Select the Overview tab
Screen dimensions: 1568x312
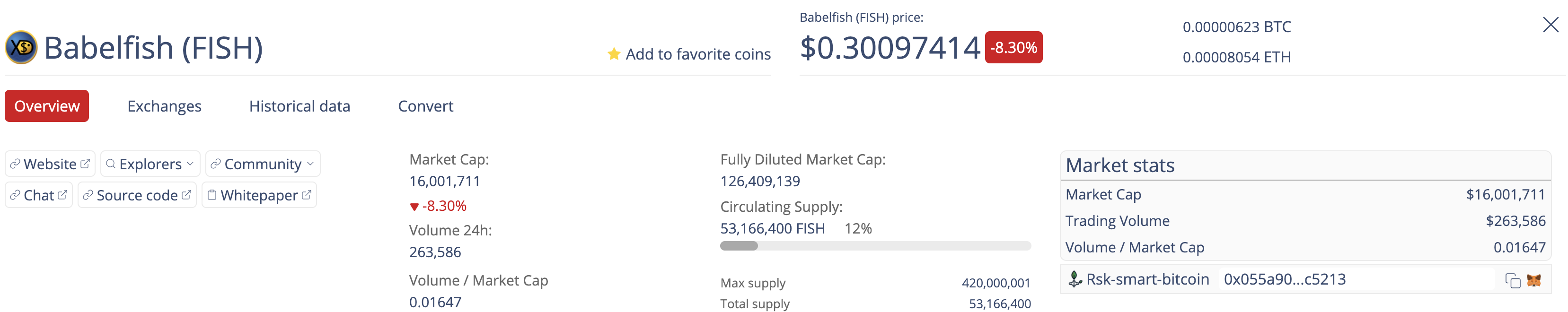pos(47,106)
